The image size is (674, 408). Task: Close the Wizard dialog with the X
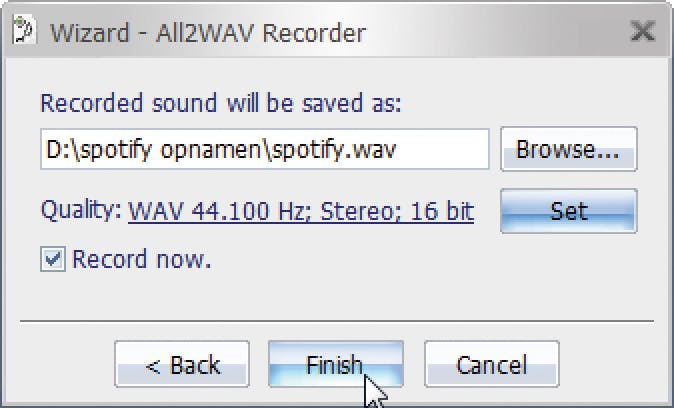641,31
